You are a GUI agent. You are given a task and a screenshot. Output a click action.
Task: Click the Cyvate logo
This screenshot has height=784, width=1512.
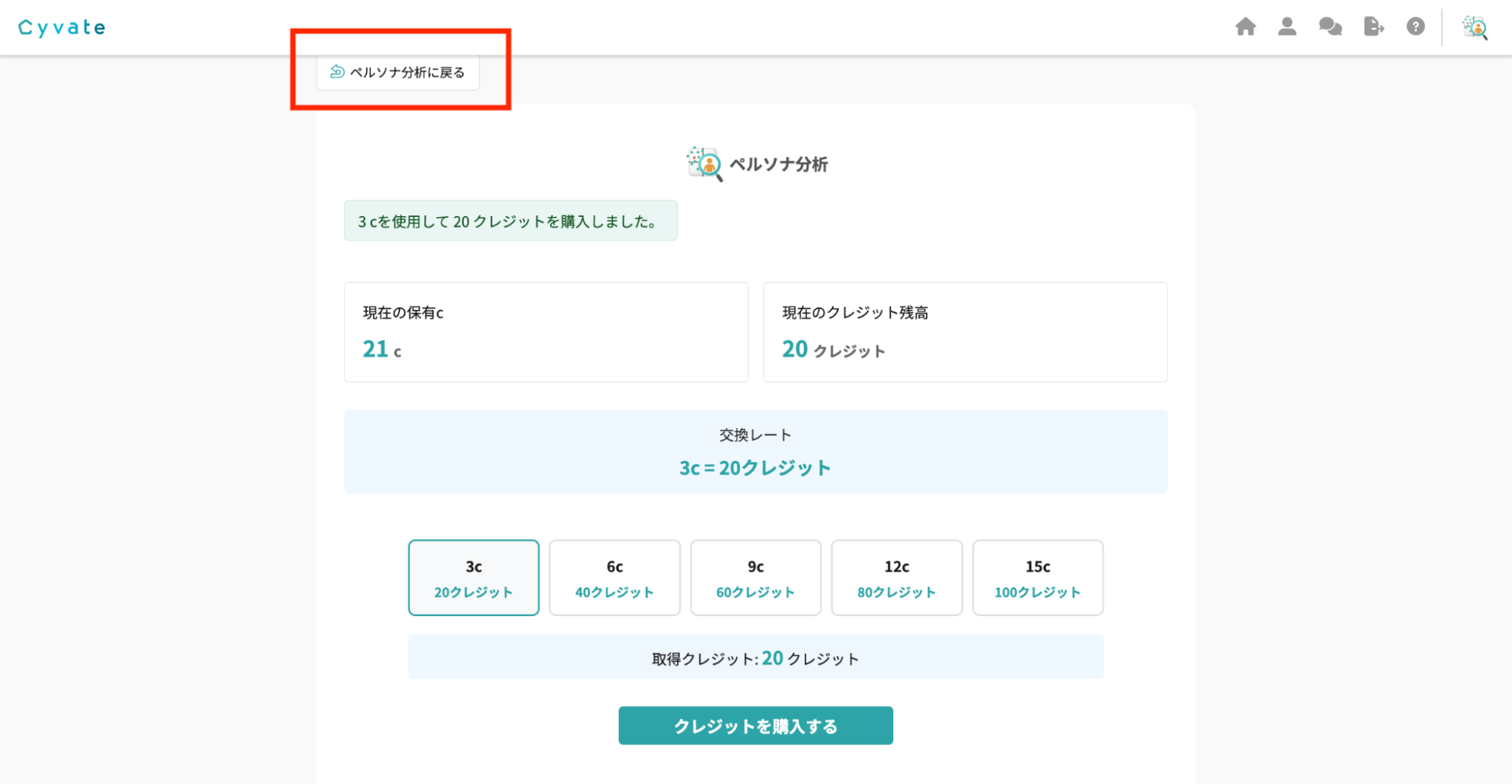tap(62, 28)
